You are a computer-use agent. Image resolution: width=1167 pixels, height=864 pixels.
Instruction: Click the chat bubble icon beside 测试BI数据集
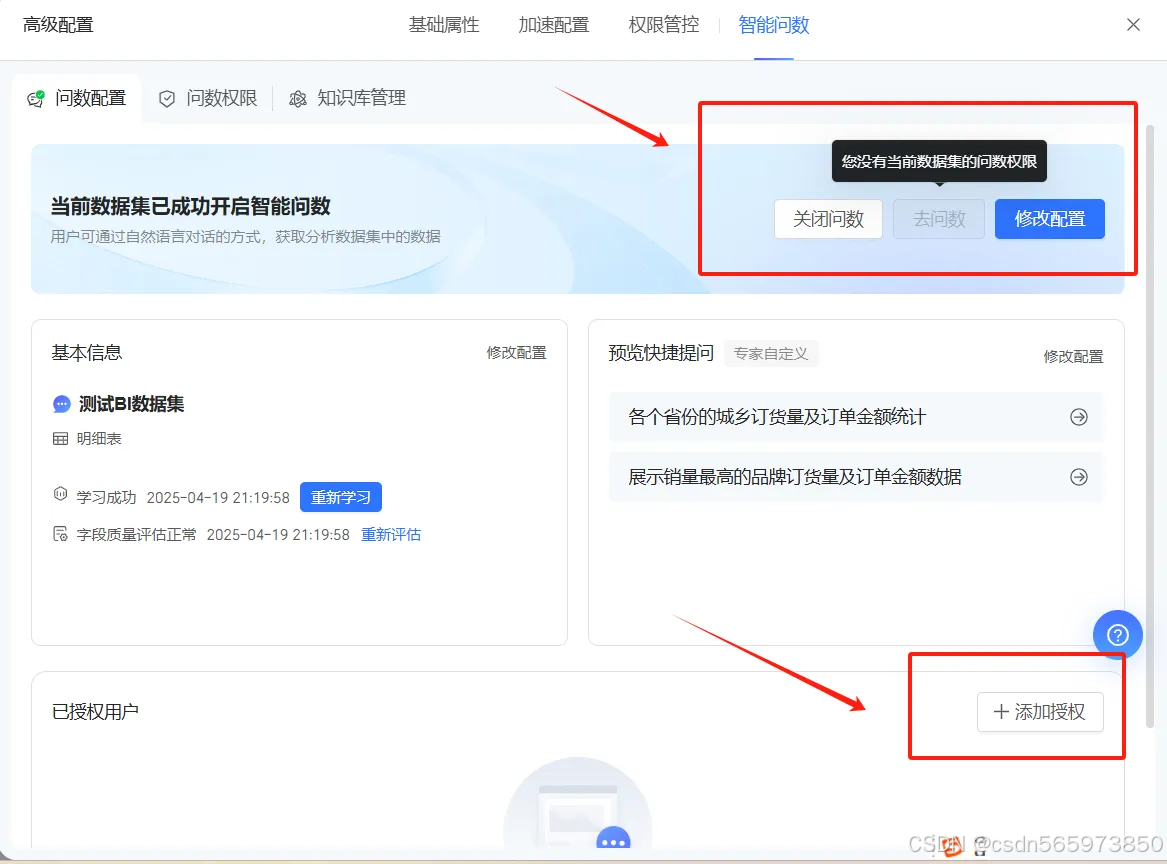coord(60,403)
